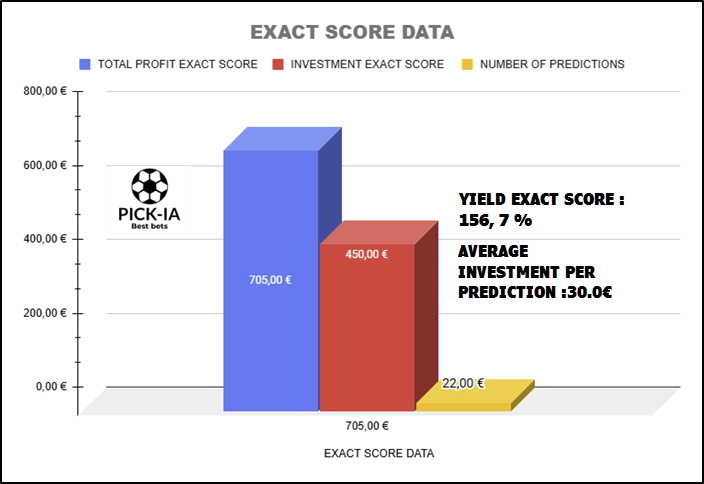Image resolution: width=704 pixels, height=484 pixels.
Task: Click the TOTAL PROFIT EXACT SCORE legend label
Action: pyautogui.click(x=178, y=64)
